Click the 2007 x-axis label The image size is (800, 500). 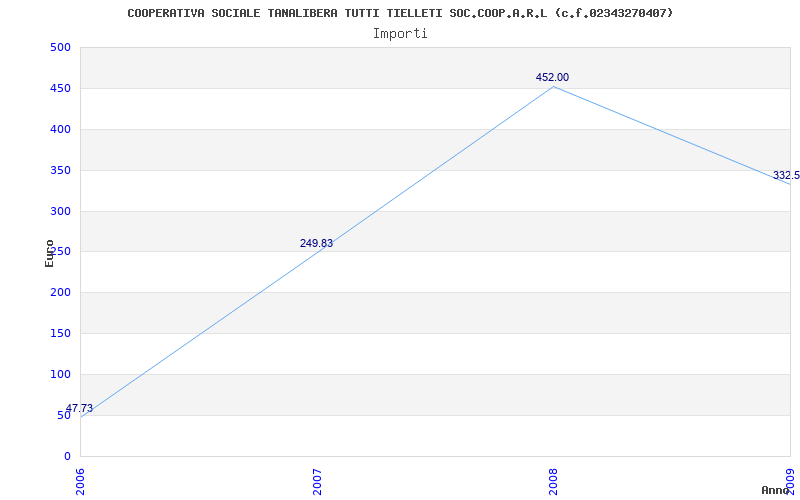pos(317,482)
